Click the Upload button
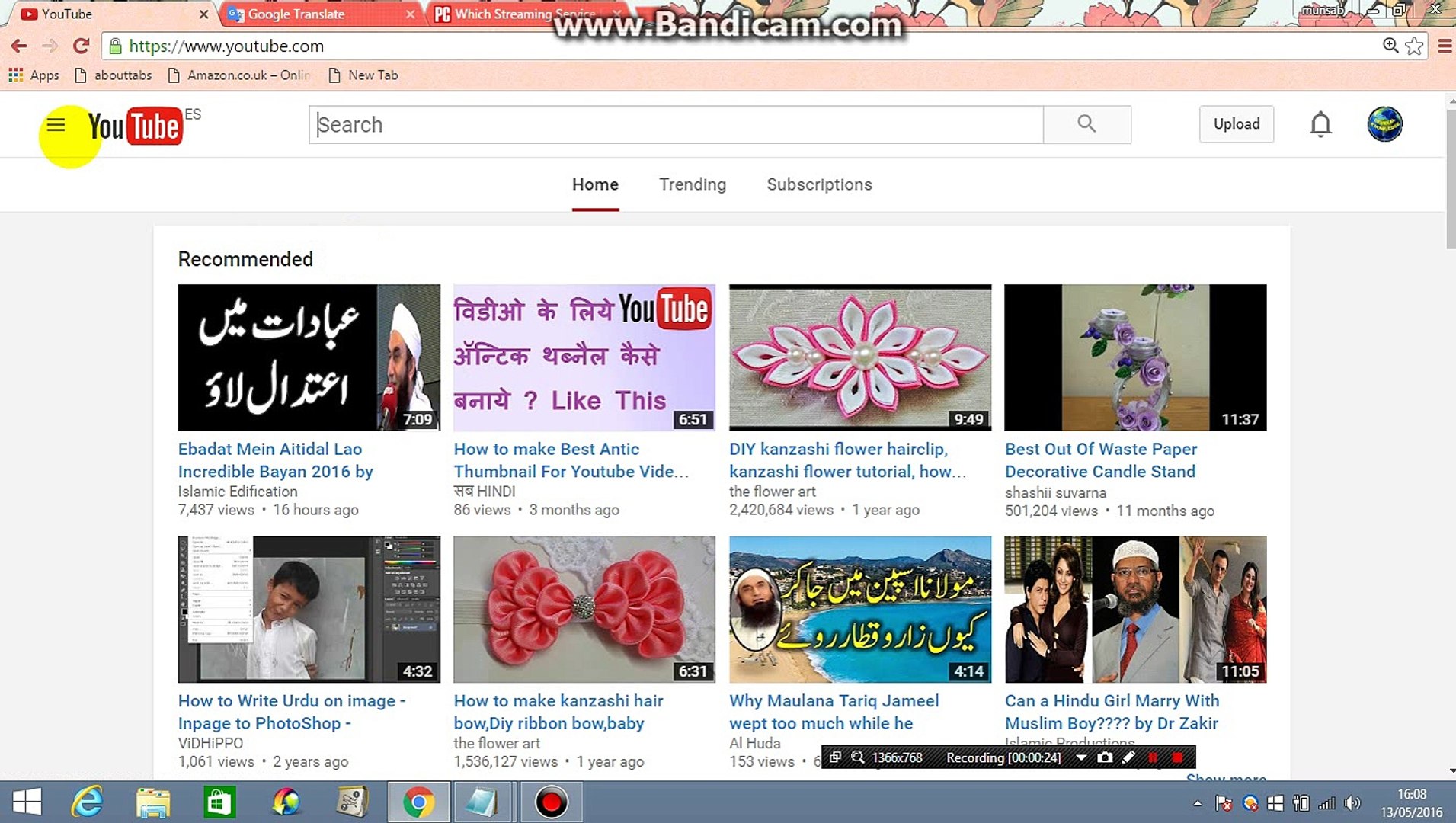This screenshot has width=1456, height=823. [1236, 124]
